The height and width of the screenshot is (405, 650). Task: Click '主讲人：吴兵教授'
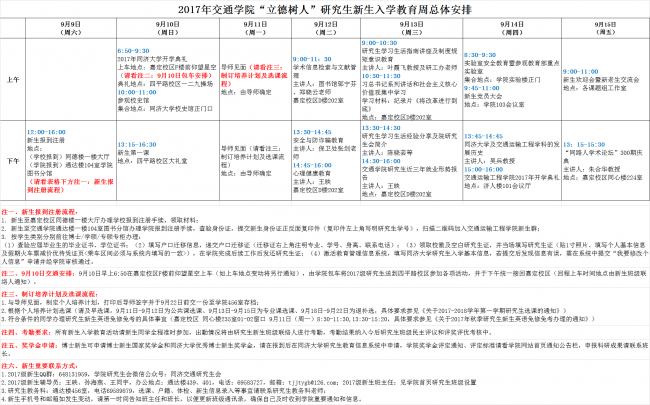click(x=489, y=161)
